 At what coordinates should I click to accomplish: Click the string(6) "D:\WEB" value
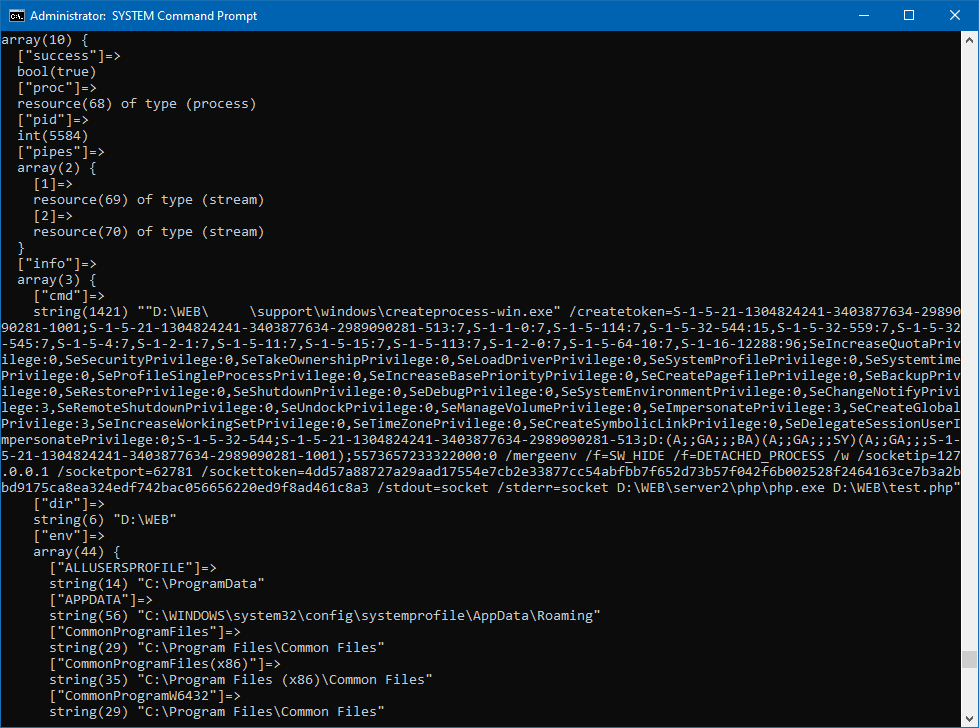105,519
